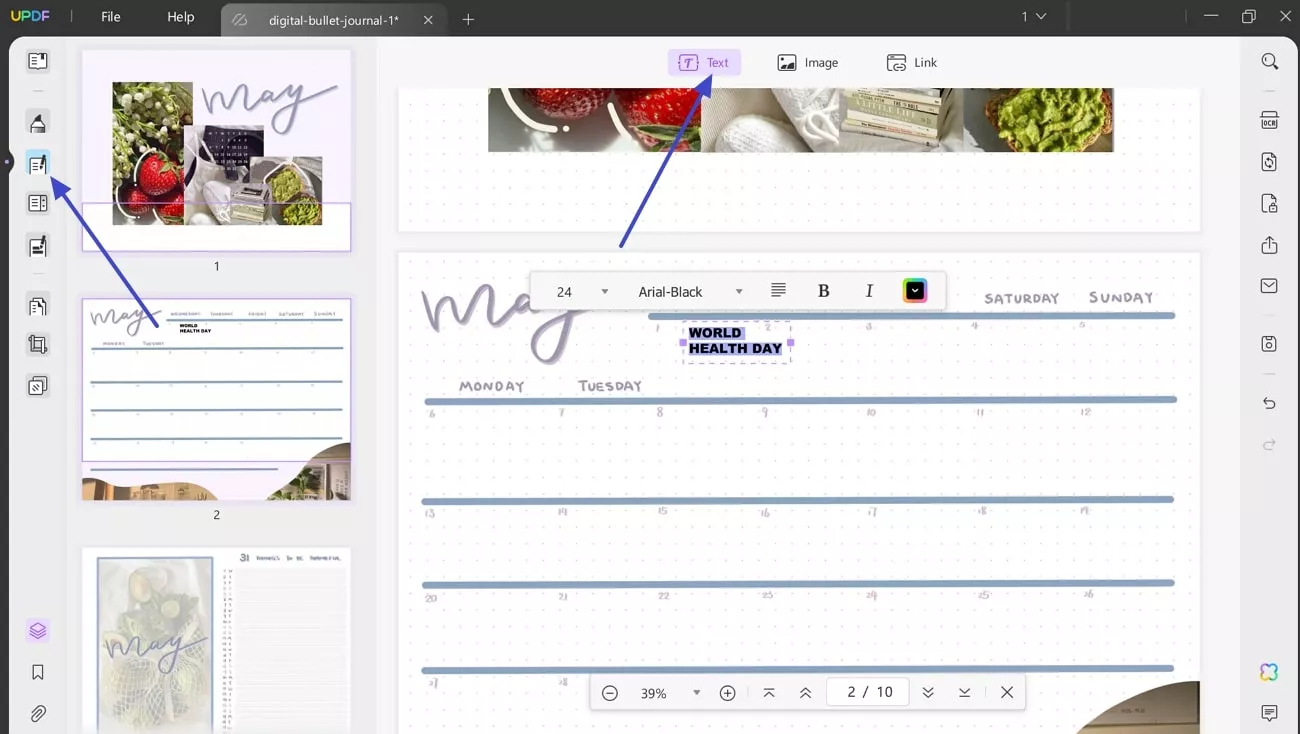The width and height of the screenshot is (1300, 734).
Task: Select the Edit PDF tool
Action: click(37, 162)
